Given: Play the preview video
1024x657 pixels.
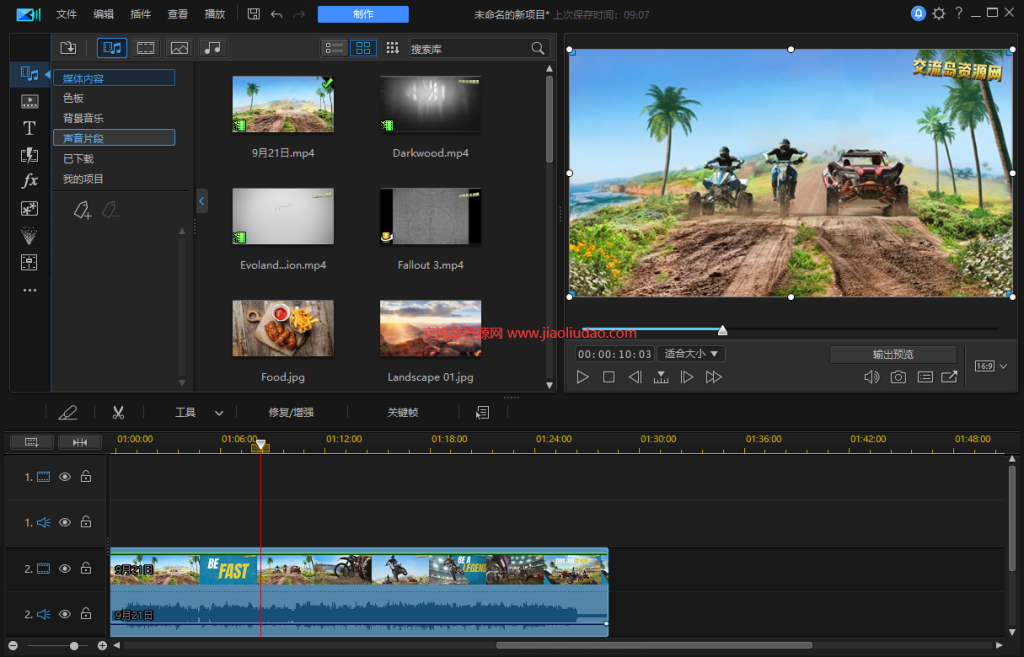Looking at the screenshot, I should point(583,377).
